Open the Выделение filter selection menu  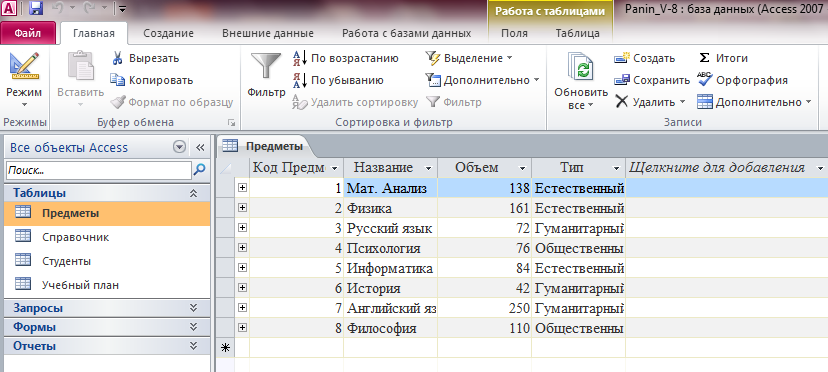coord(468,58)
